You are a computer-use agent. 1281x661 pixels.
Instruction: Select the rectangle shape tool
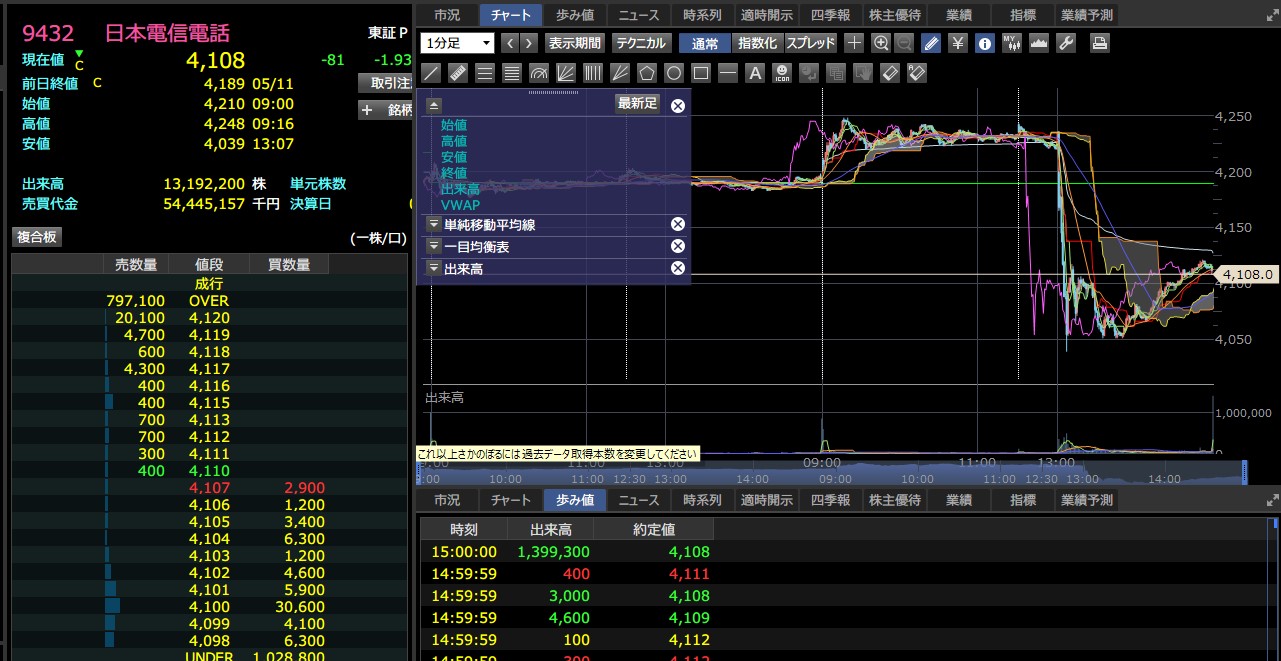(x=701, y=73)
